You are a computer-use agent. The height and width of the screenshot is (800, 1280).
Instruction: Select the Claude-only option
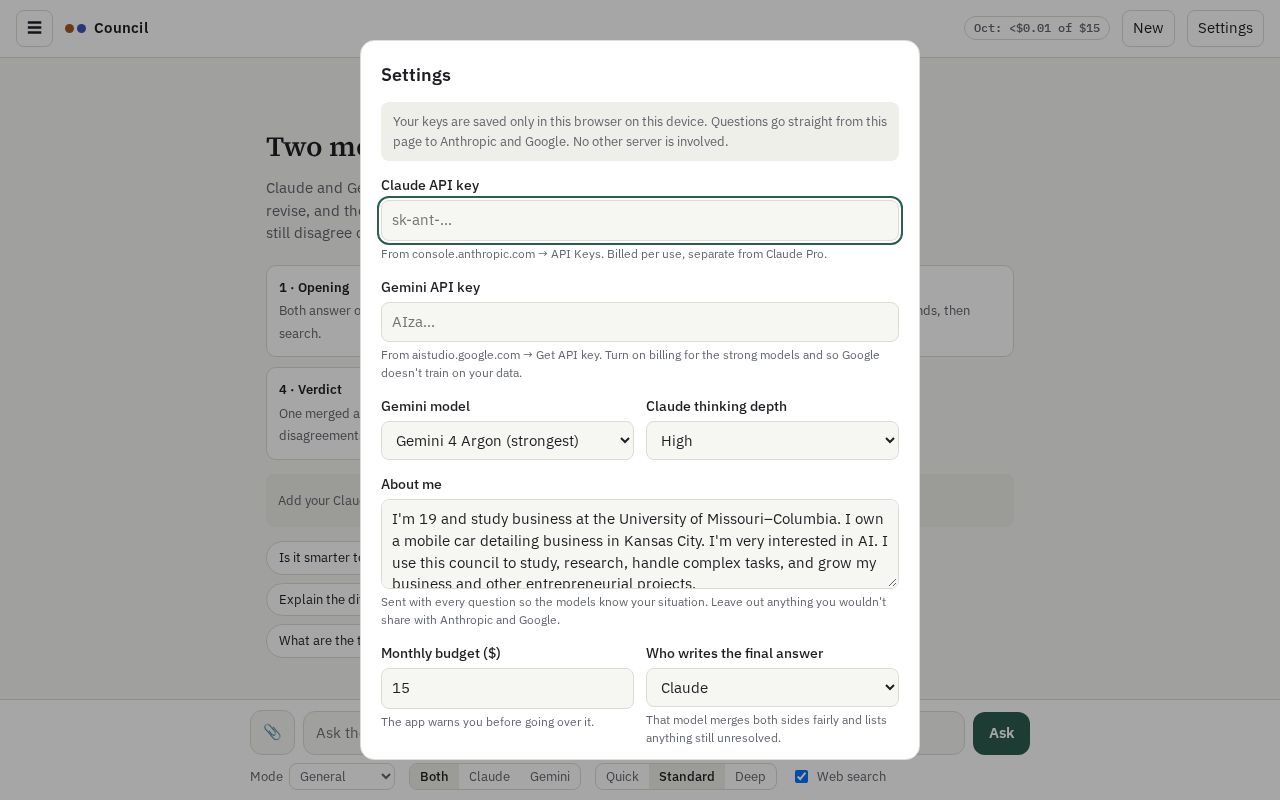[489, 776]
